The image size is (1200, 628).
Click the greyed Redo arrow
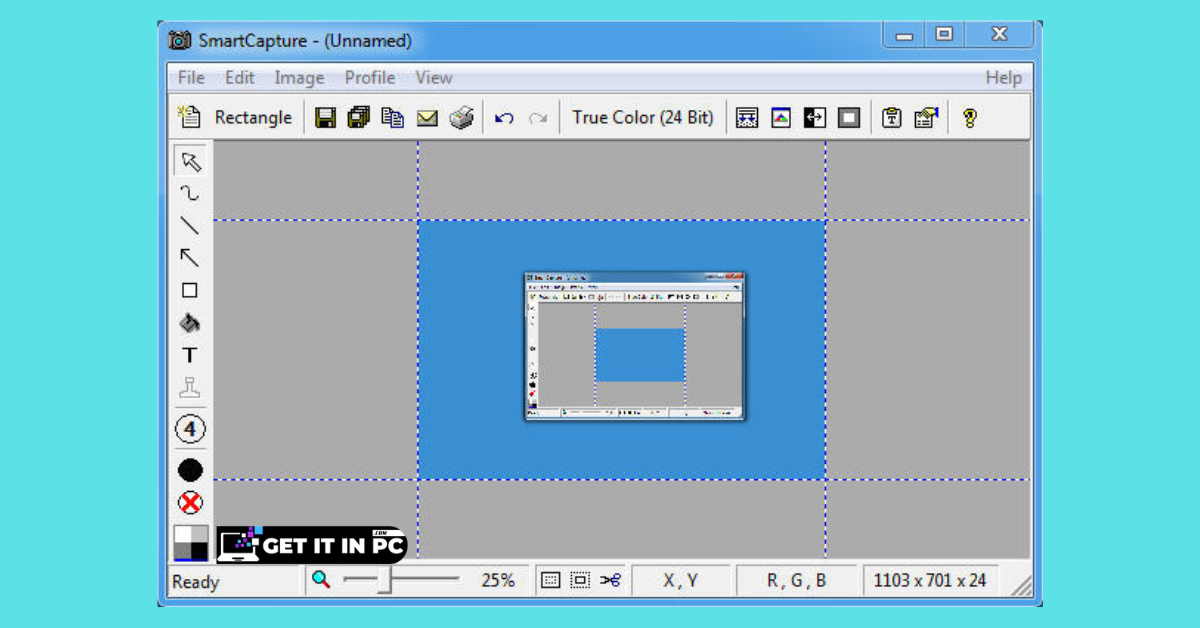point(538,118)
